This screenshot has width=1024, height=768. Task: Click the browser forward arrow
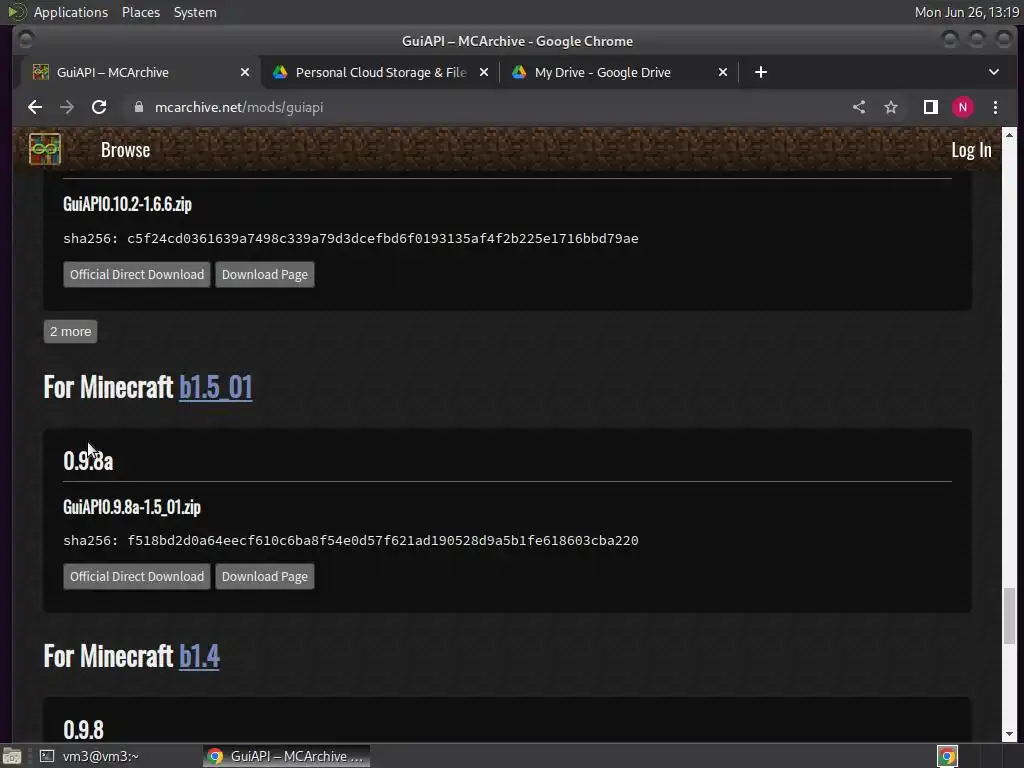(67, 107)
